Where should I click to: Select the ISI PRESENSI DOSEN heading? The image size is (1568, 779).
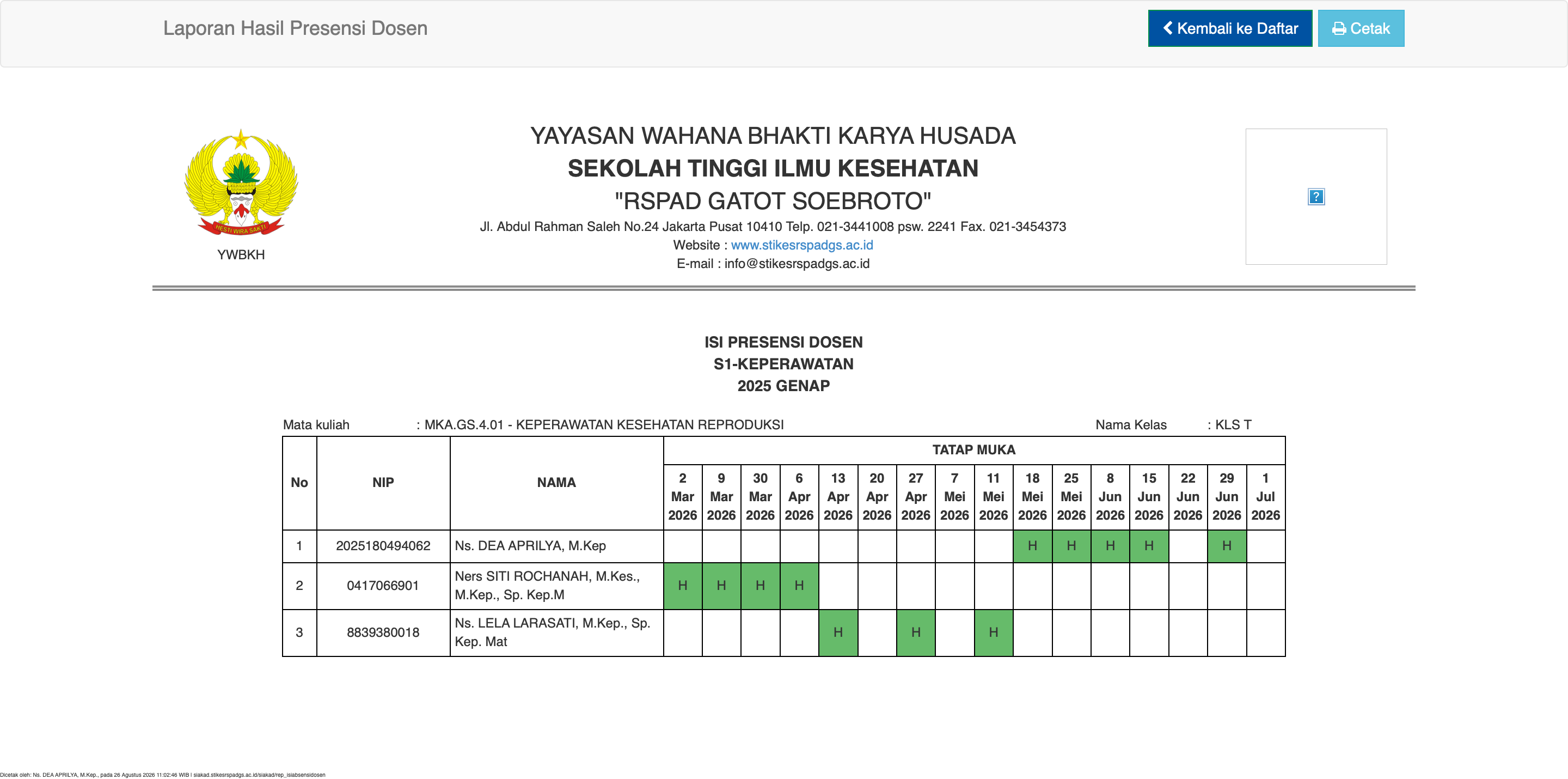pos(783,342)
